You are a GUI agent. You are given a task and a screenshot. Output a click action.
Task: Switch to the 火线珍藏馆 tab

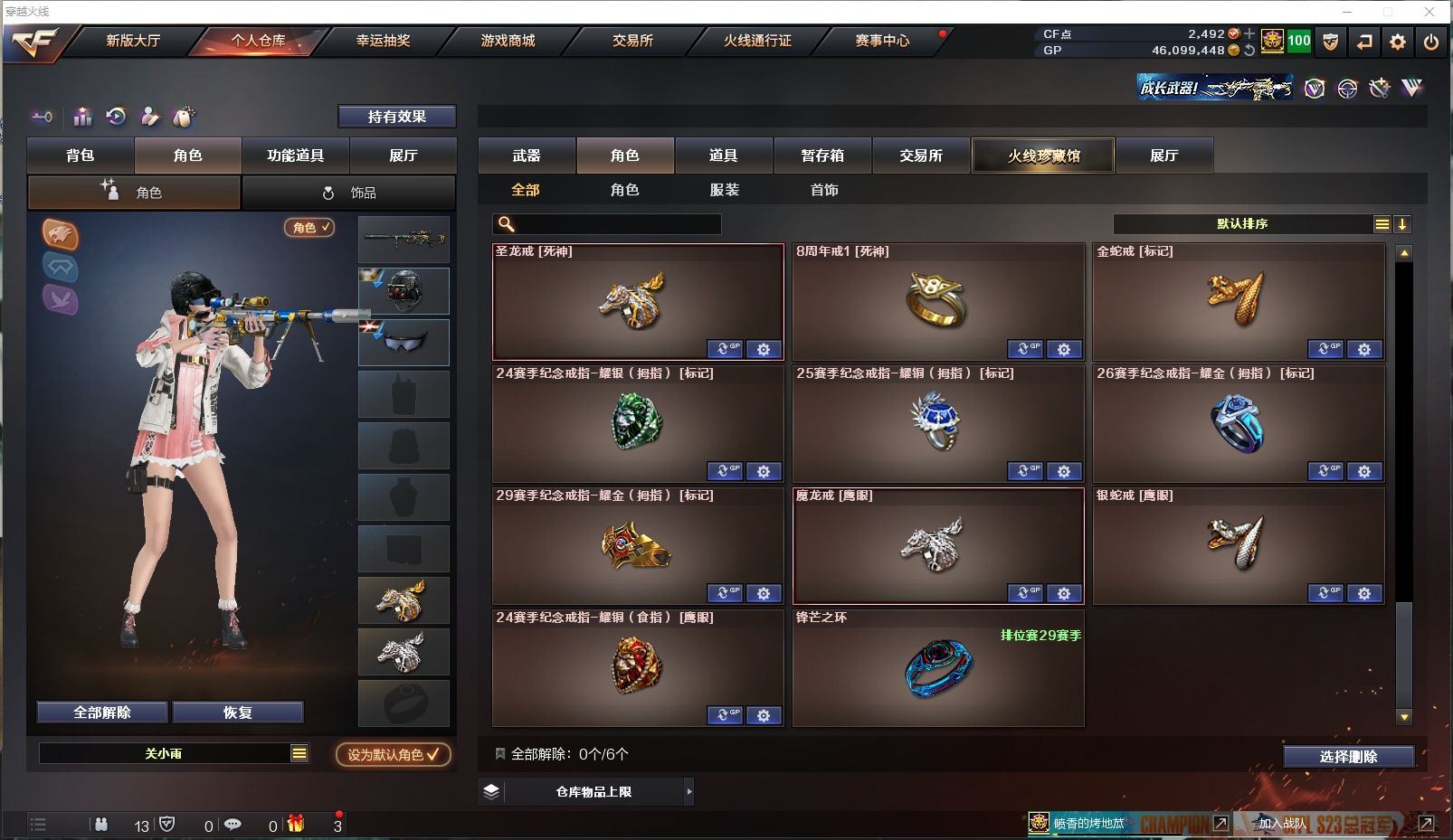[x=1043, y=156]
